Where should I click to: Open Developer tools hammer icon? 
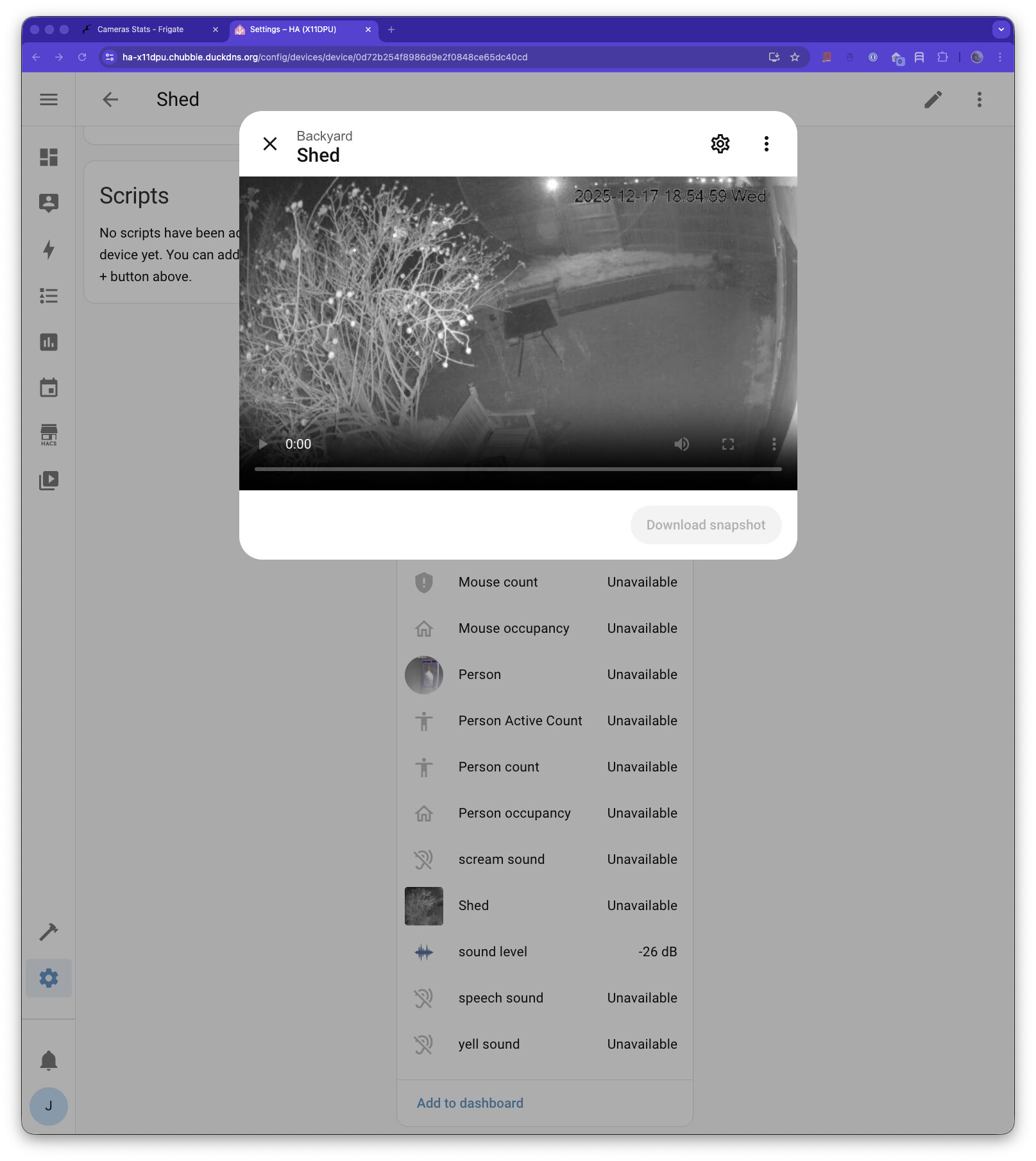(49, 932)
